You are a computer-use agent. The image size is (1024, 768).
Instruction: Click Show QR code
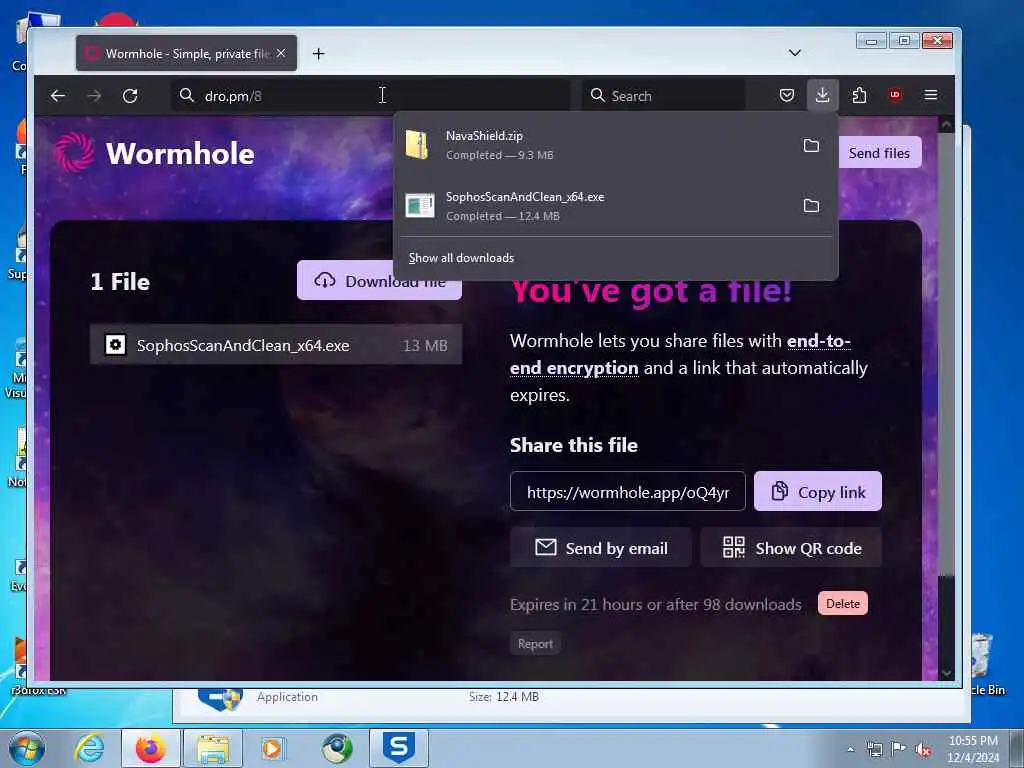(x=791, y=548)
